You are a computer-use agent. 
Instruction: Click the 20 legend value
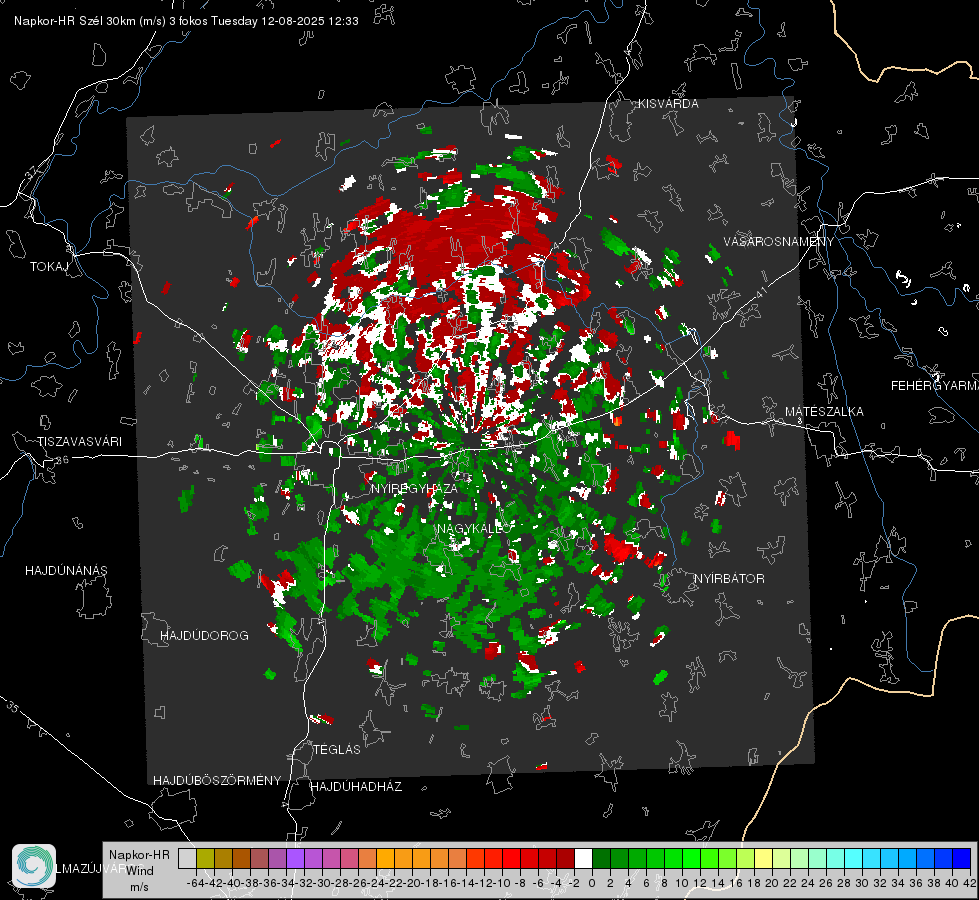(x=772, y=883)
